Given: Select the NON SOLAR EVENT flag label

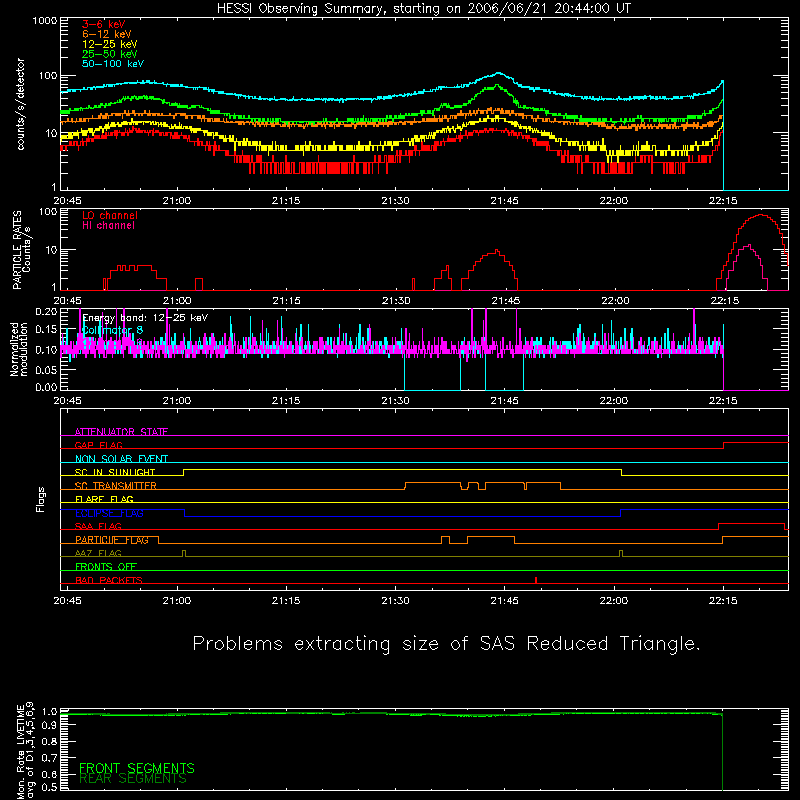Looking at the screenshot, I should pos(121,459).
